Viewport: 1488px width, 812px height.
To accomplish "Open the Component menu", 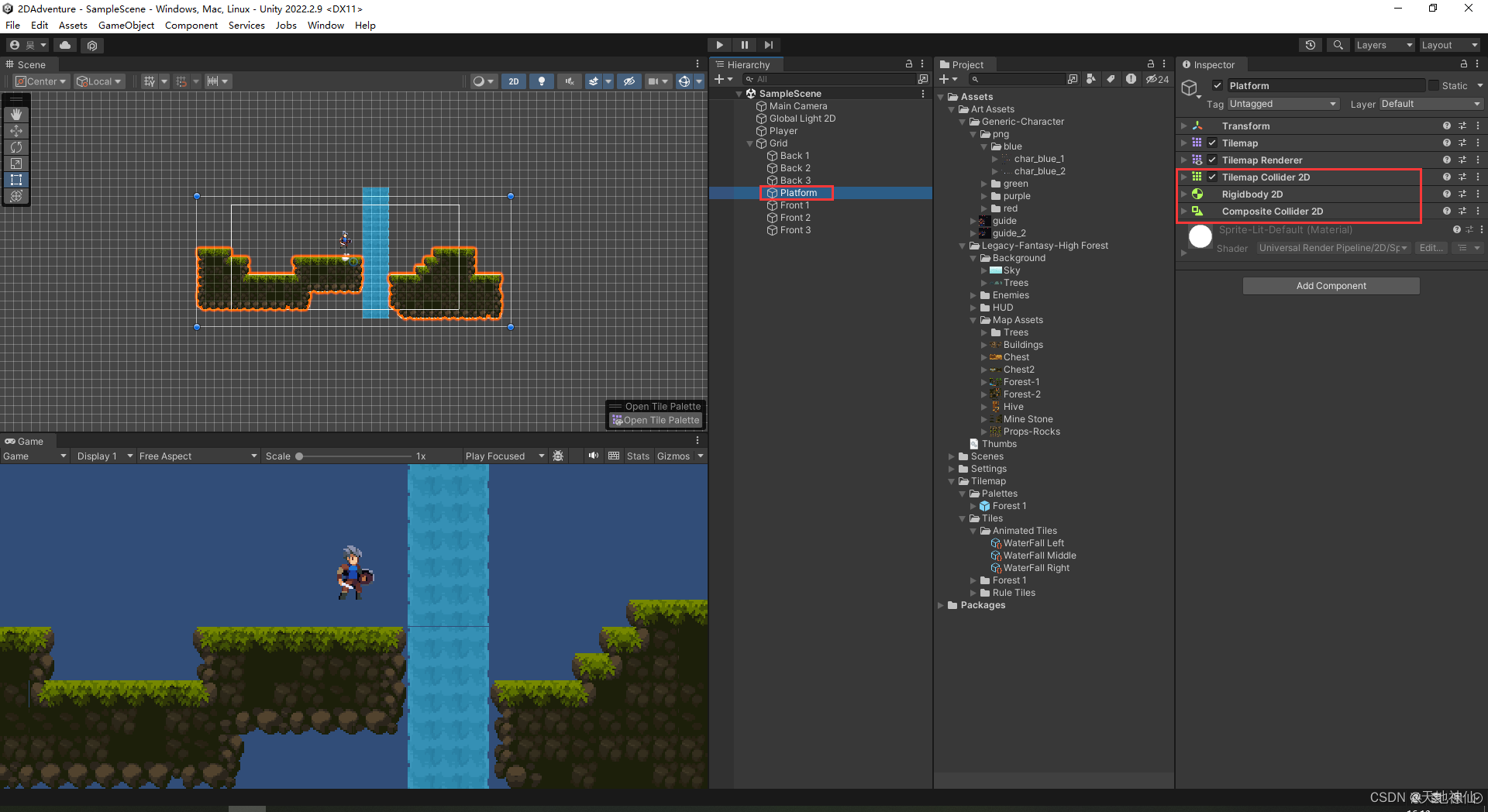I will coord(191,25).
